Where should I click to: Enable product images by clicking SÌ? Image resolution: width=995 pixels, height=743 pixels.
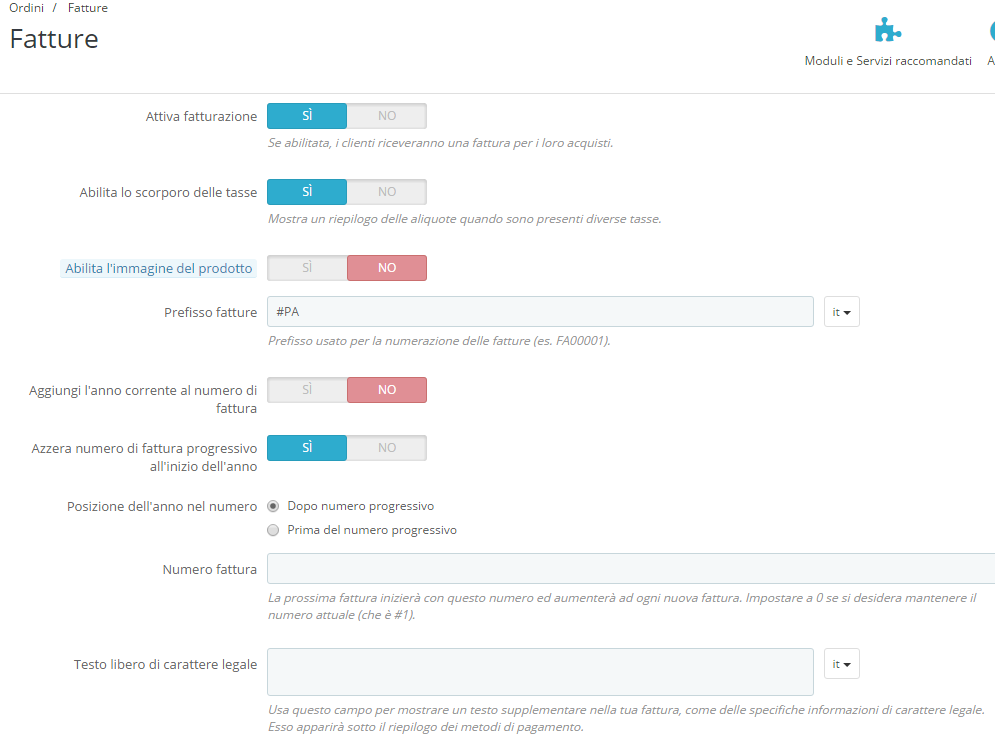pyautogui.click(x=307, y=267)
